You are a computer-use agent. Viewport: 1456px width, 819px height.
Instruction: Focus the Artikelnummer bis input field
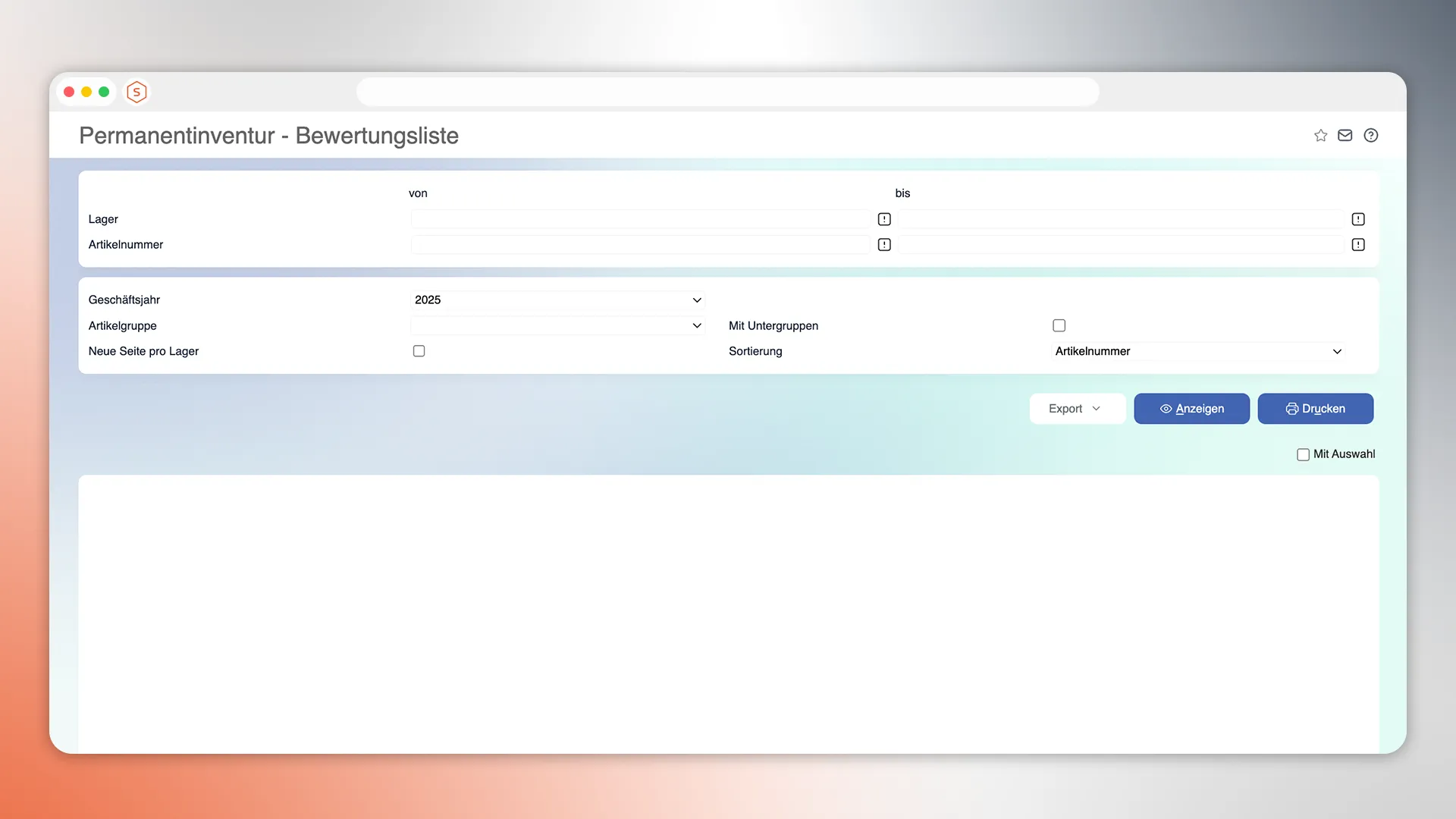(1121, 245)
